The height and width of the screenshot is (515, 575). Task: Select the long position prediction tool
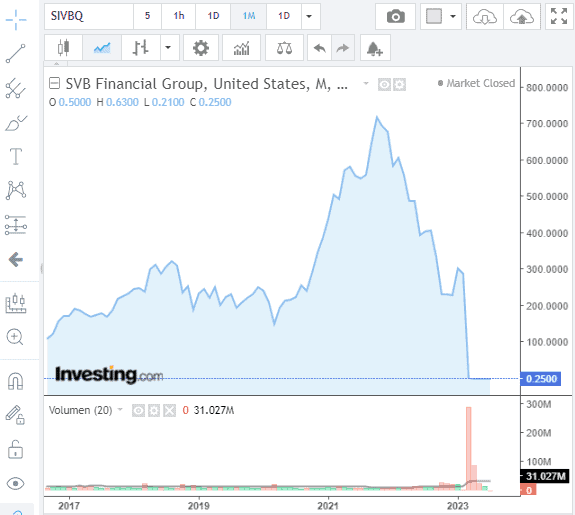click(x=16, y=225)
